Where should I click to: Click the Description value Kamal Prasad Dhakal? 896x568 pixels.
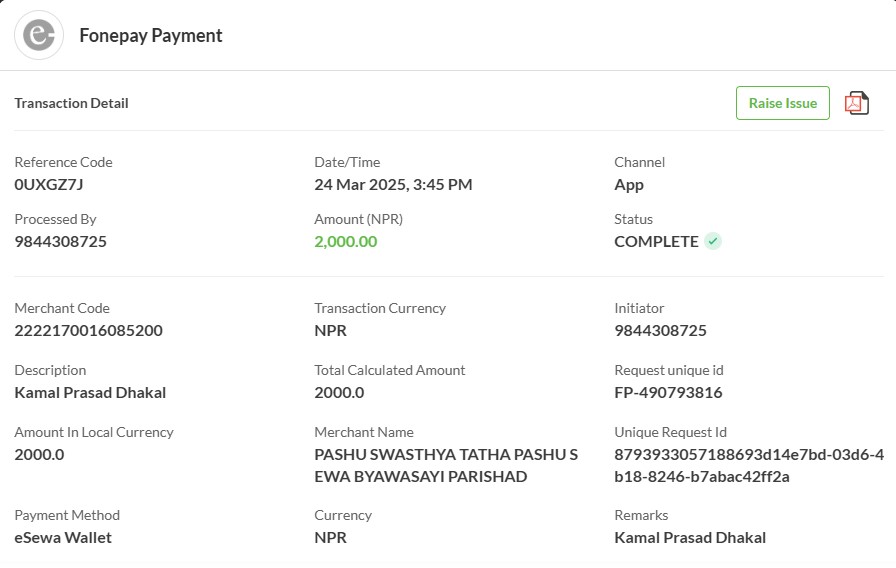pyautogui.click(x=90, y=393)
